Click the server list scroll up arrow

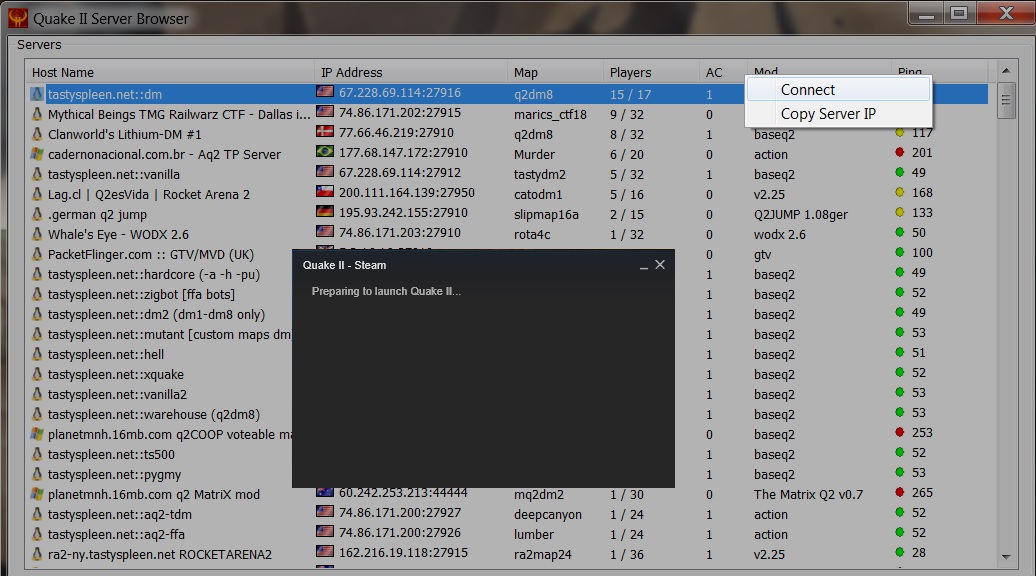(x=1006, y=71)
